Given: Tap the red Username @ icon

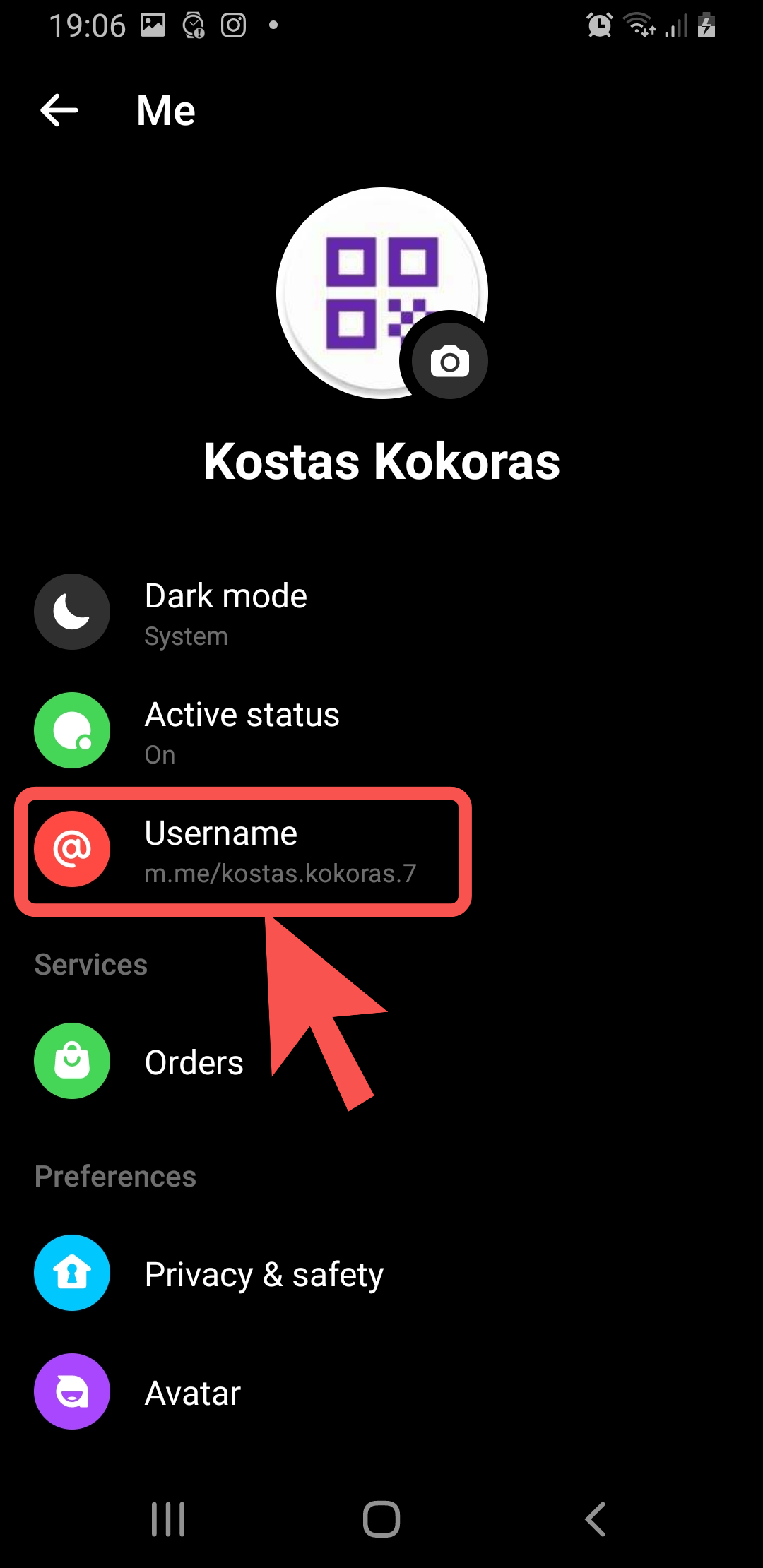Looking at the screenshot, I should 72,849.
